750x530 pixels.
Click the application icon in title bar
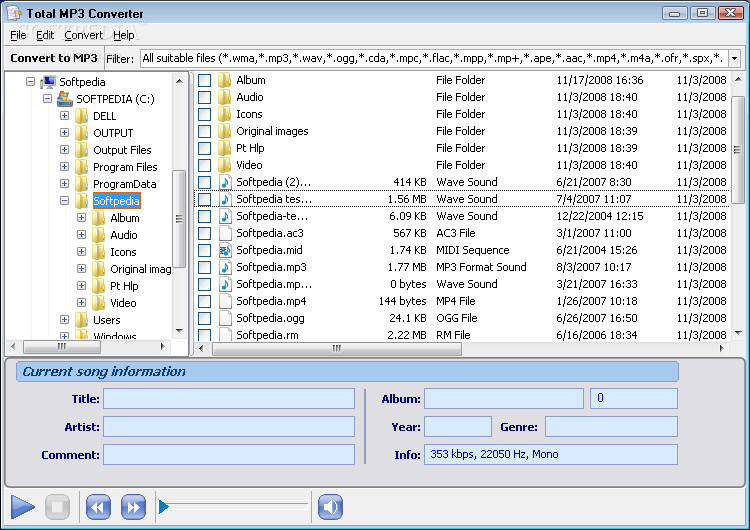[x=14, y=13]
